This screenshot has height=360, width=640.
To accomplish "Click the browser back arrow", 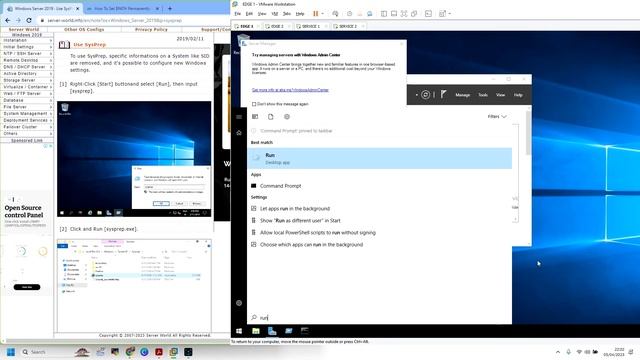I will point(8,20).
